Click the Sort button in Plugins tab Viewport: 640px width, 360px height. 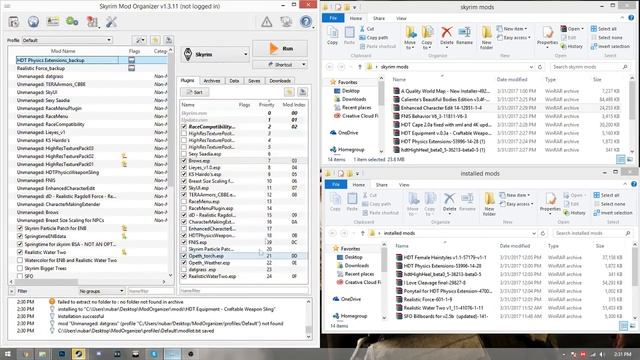(x=195, y=92)
